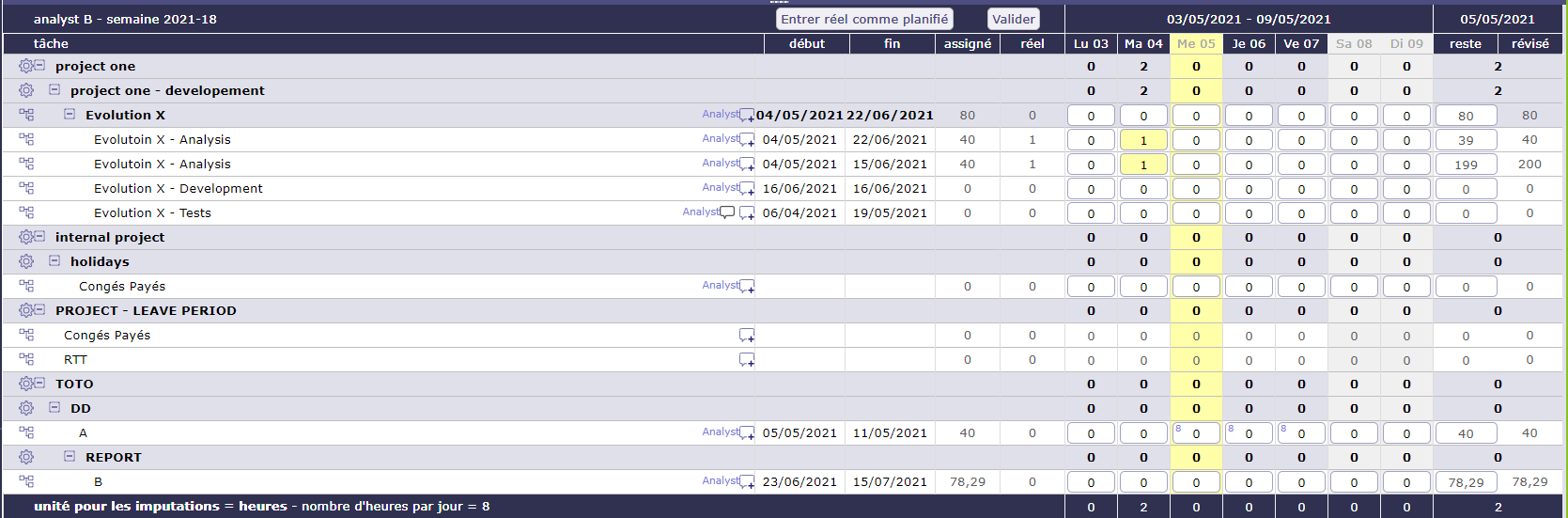Screen dimensions: 1568x518
Task: Open activity tree icon for Evolution X - Tests
Action: point(26,212)
